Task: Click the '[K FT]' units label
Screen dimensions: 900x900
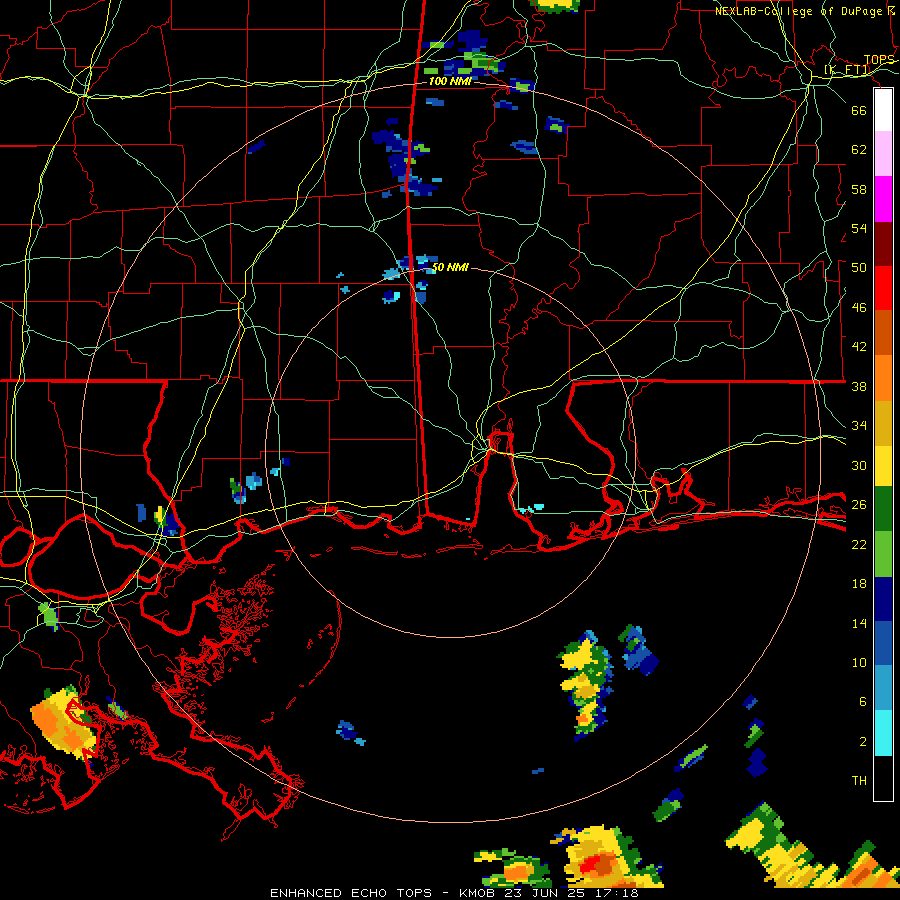Action: pos(847,70)
